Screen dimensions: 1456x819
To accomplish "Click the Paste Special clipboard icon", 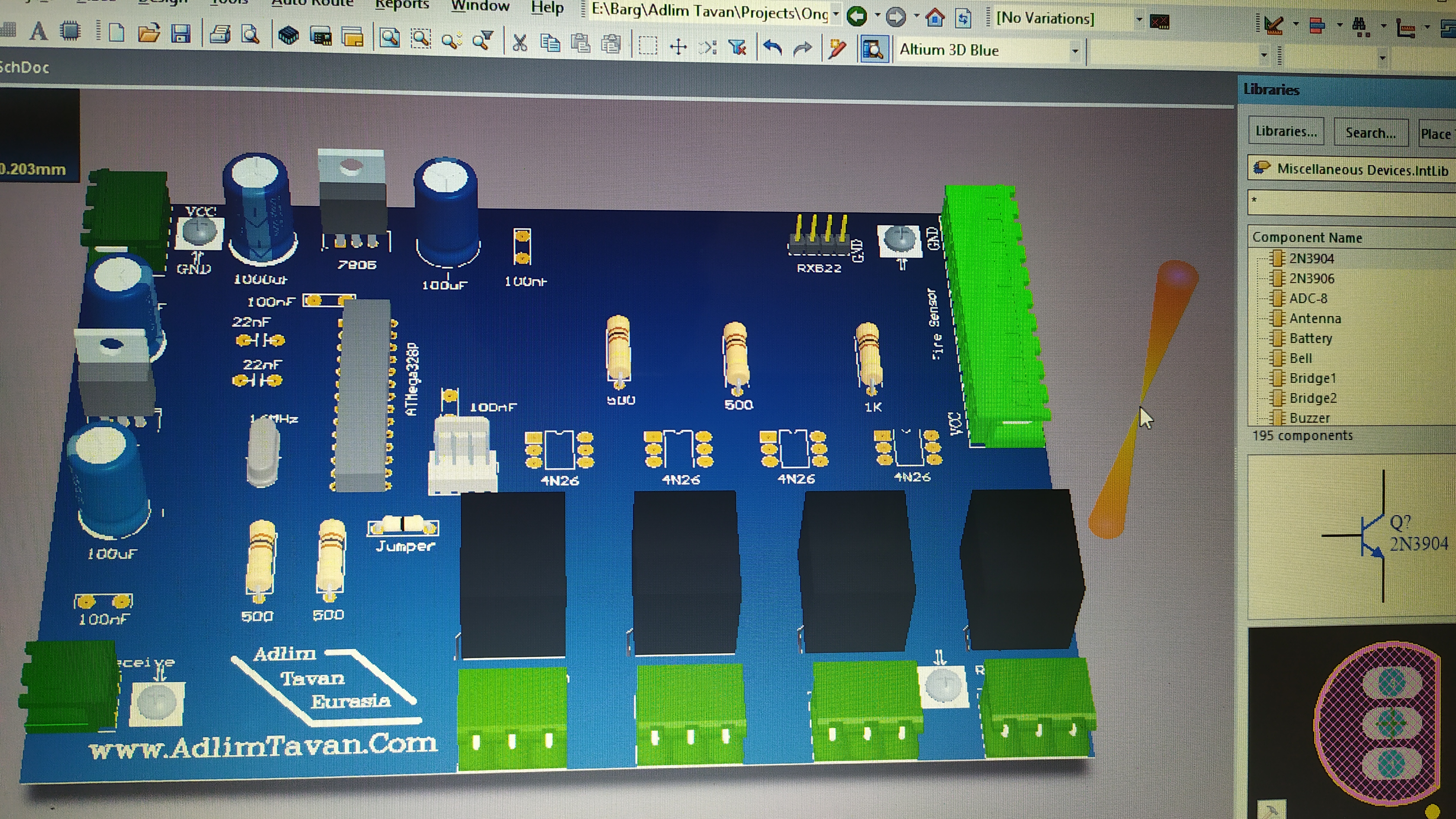I will coord(611,44).
